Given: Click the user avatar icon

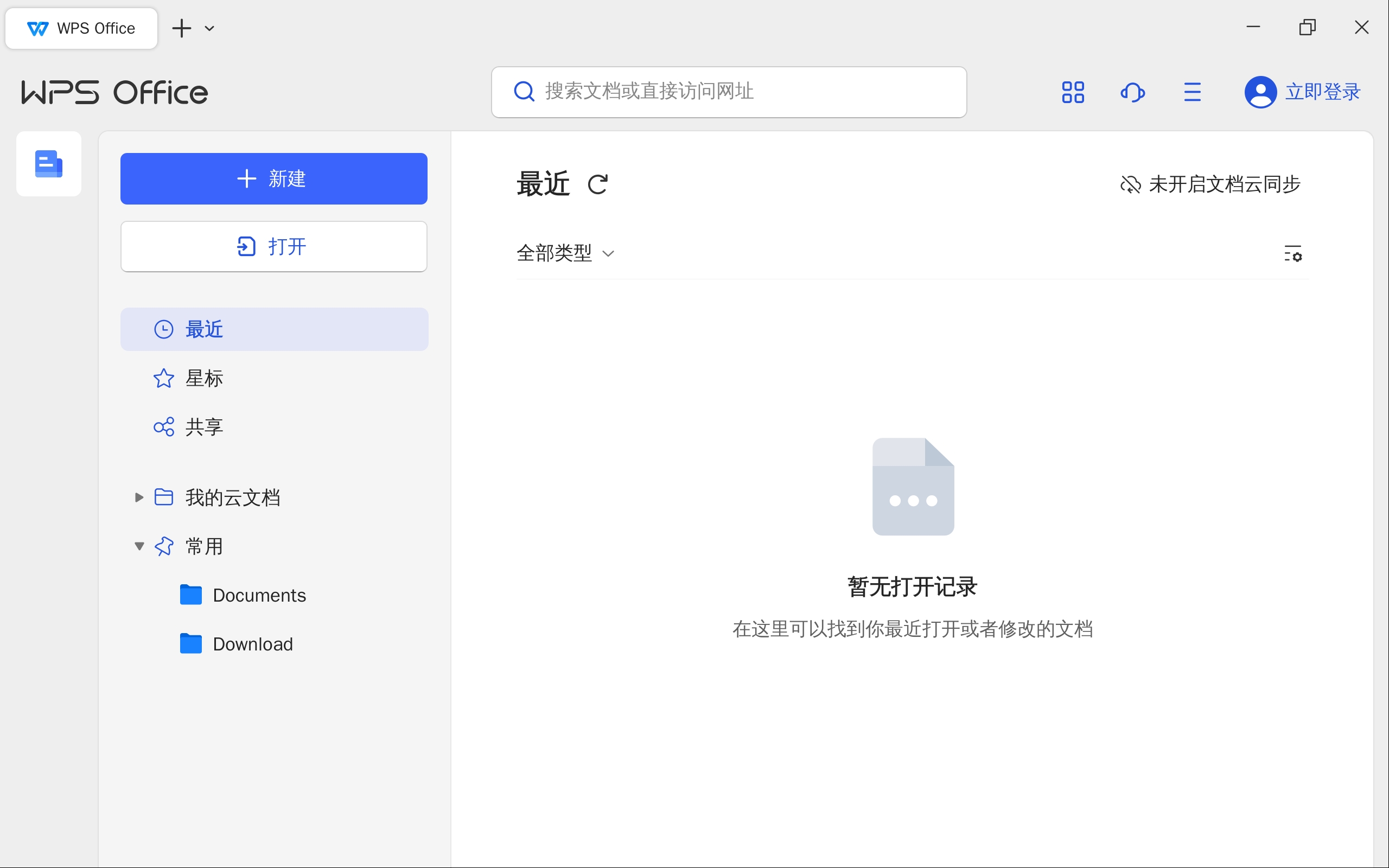Looking at the screenshot, I should click(x=1260, y=92).
